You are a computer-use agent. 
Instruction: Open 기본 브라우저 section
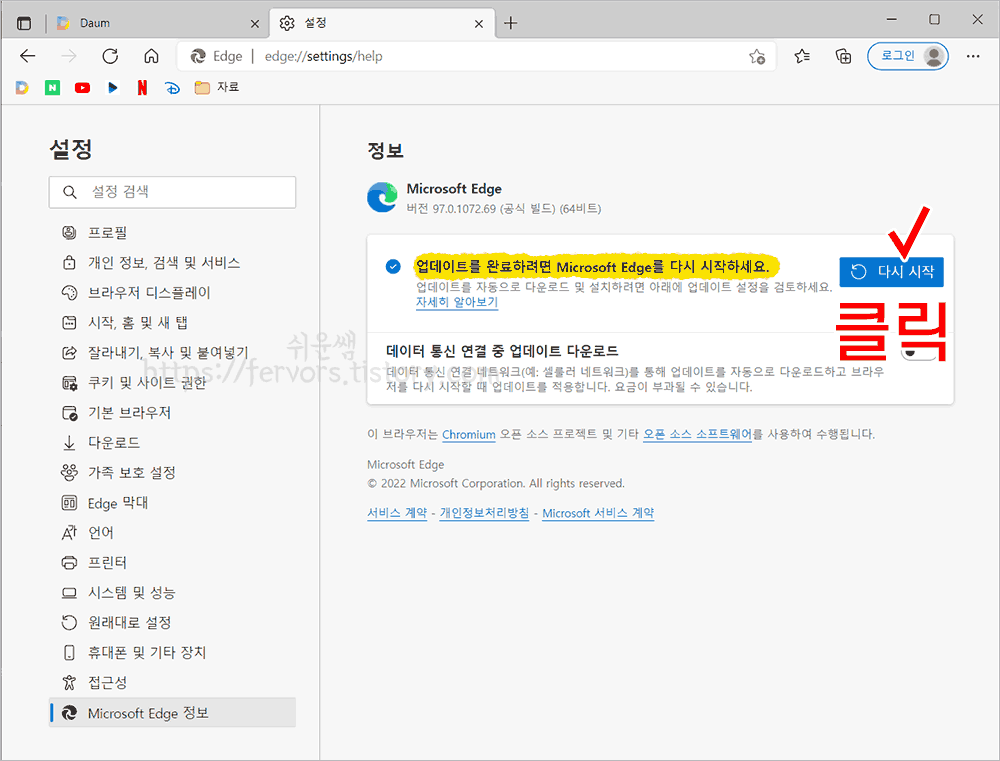[172, 413]
